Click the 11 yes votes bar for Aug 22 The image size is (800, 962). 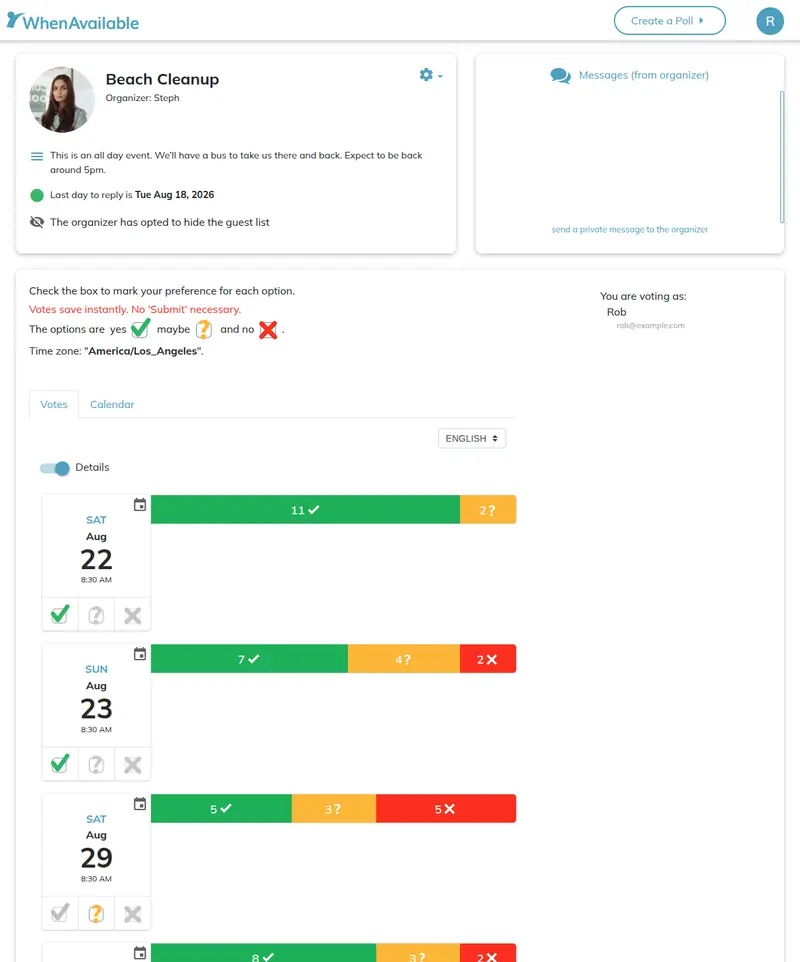(306, 509)
